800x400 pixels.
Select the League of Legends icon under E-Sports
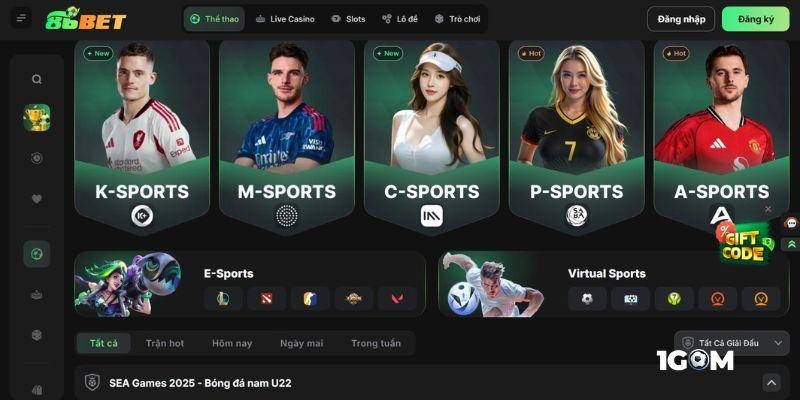223,299
